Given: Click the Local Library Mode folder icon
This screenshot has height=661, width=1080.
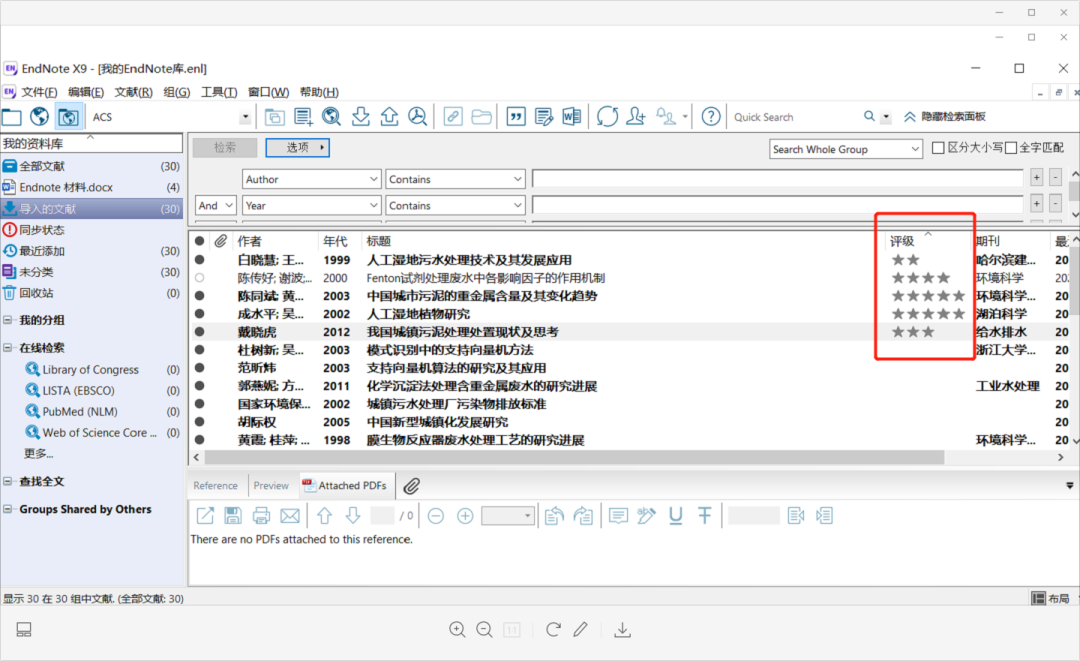Looking at the screenshot, I should [x=12, y=117].
